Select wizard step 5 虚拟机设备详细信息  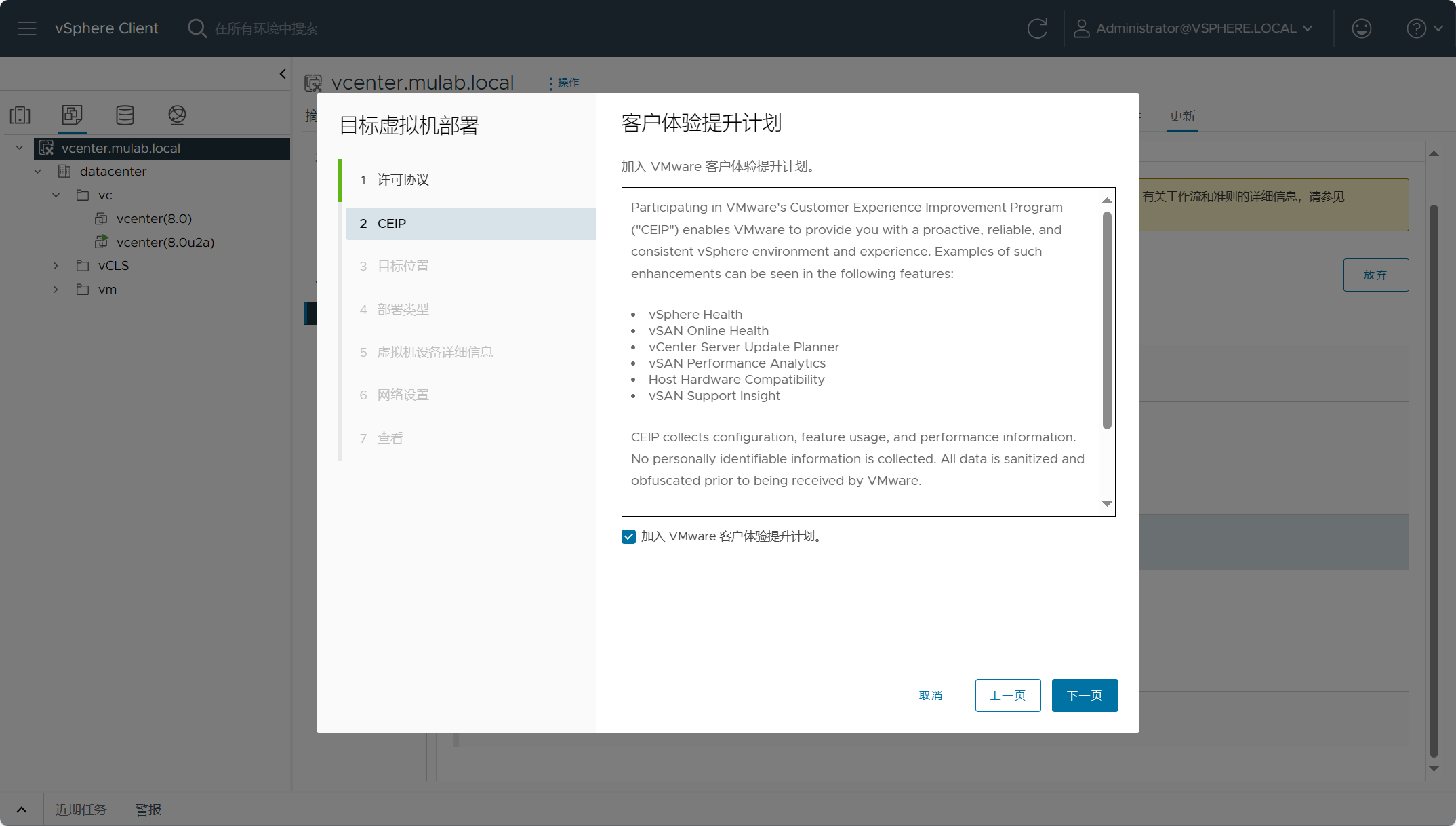(x=469, y=352)
